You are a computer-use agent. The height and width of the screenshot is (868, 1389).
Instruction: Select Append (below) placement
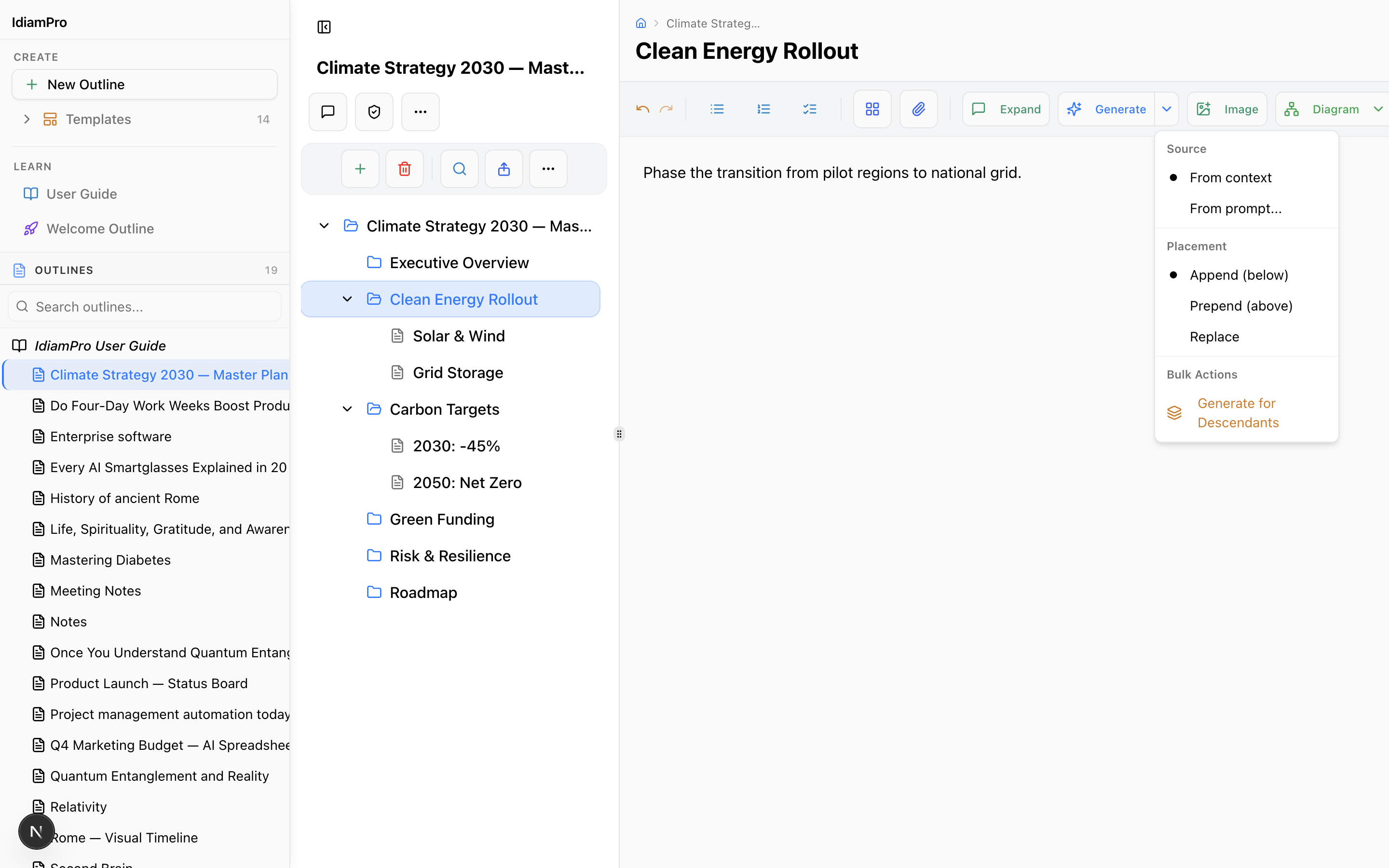[x=1246, y=275]
